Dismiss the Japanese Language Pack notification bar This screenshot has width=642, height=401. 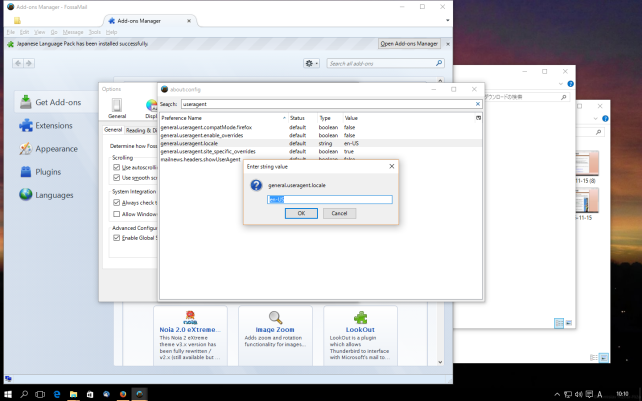pos(448,44)
